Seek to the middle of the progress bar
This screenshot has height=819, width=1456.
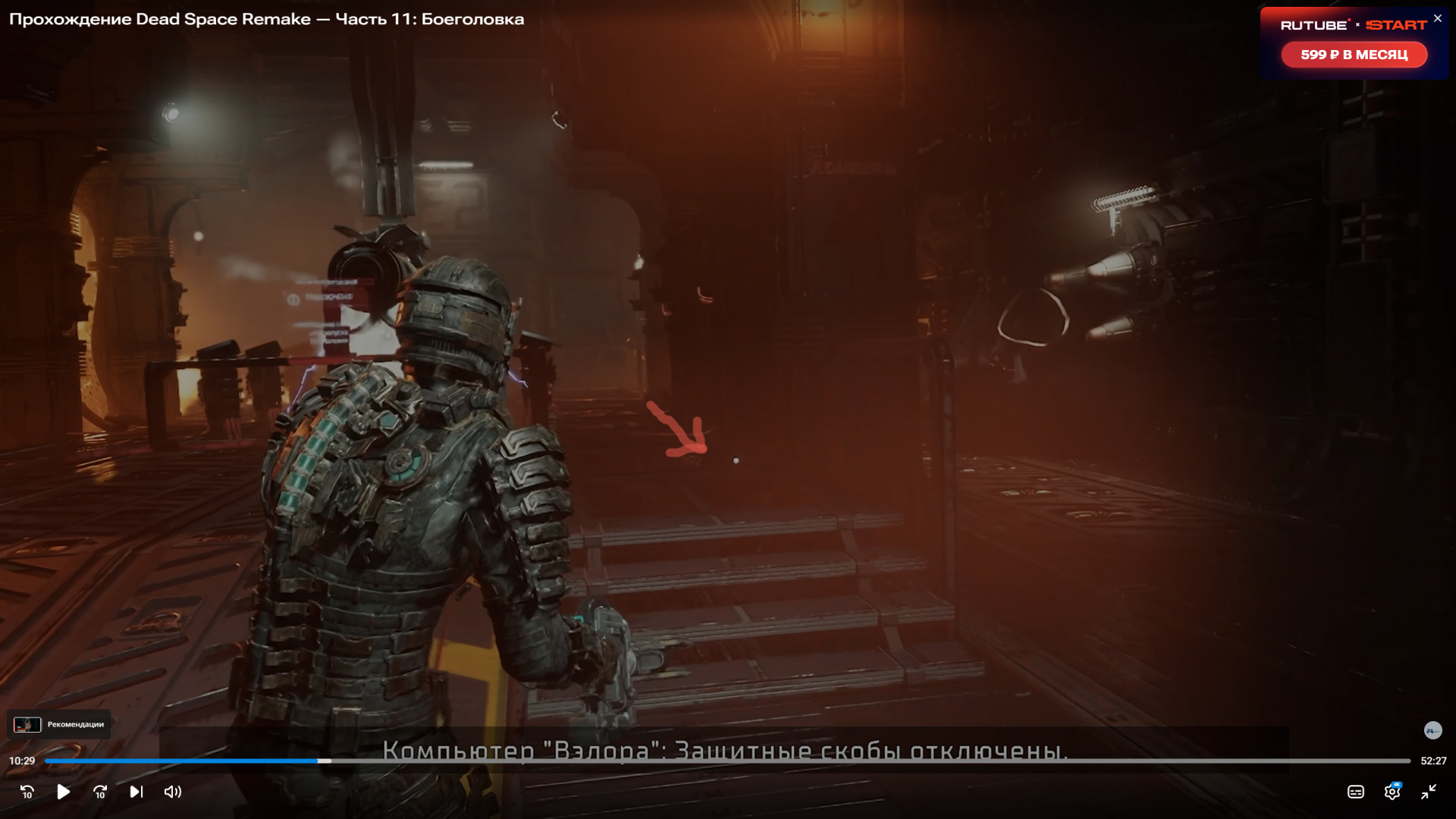click(x=728, y=761)
